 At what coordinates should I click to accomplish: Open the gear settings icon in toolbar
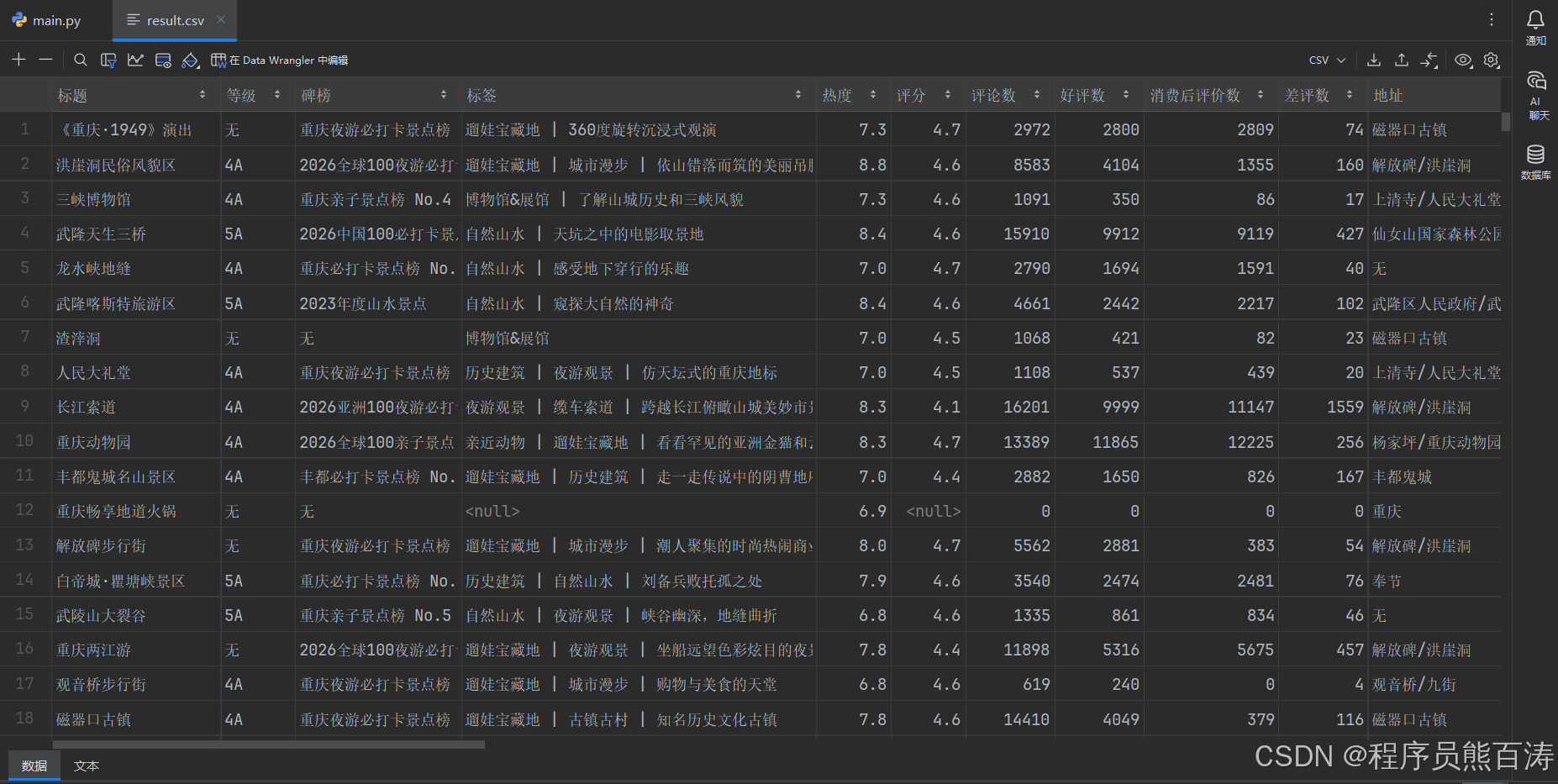coord(1492,60)
